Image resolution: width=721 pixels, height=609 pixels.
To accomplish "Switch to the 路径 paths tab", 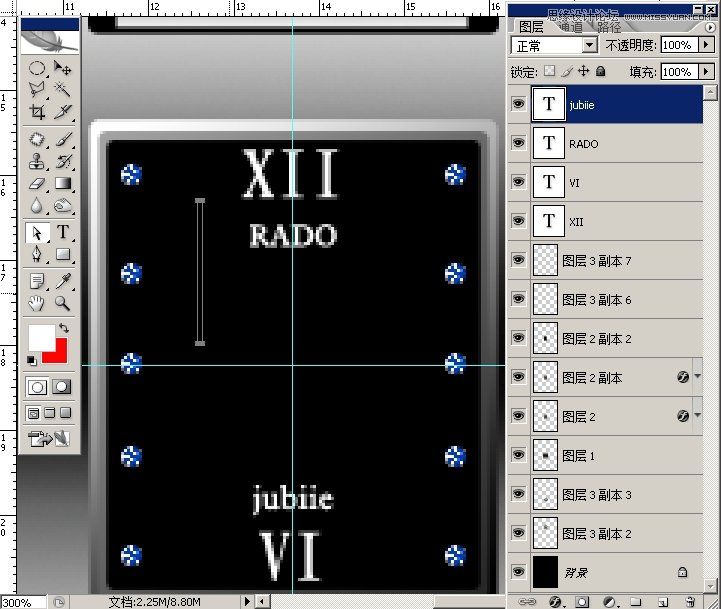I will pos(609,28).
